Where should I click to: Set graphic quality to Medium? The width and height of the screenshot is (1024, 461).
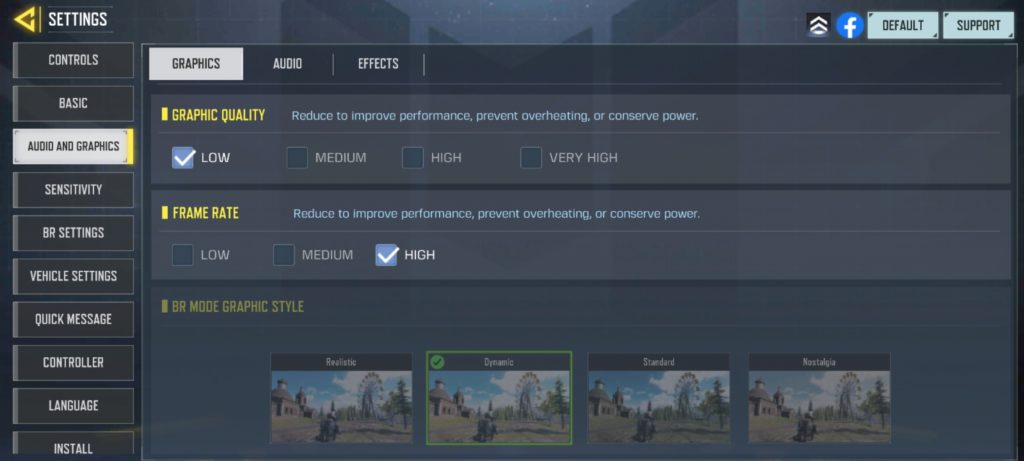click(x=297, y=157)
